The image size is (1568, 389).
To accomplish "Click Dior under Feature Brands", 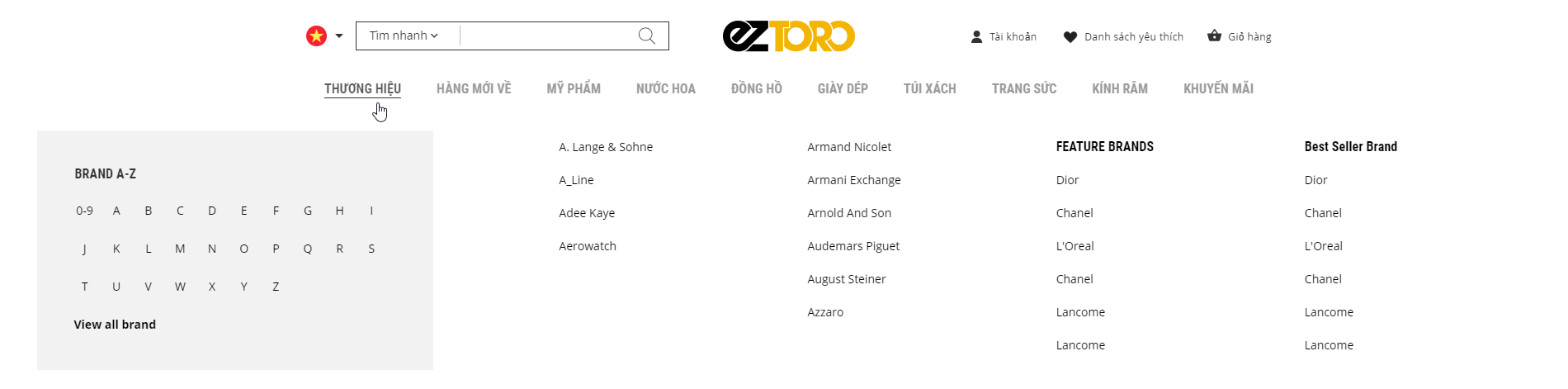I will tap(1067, 180).
